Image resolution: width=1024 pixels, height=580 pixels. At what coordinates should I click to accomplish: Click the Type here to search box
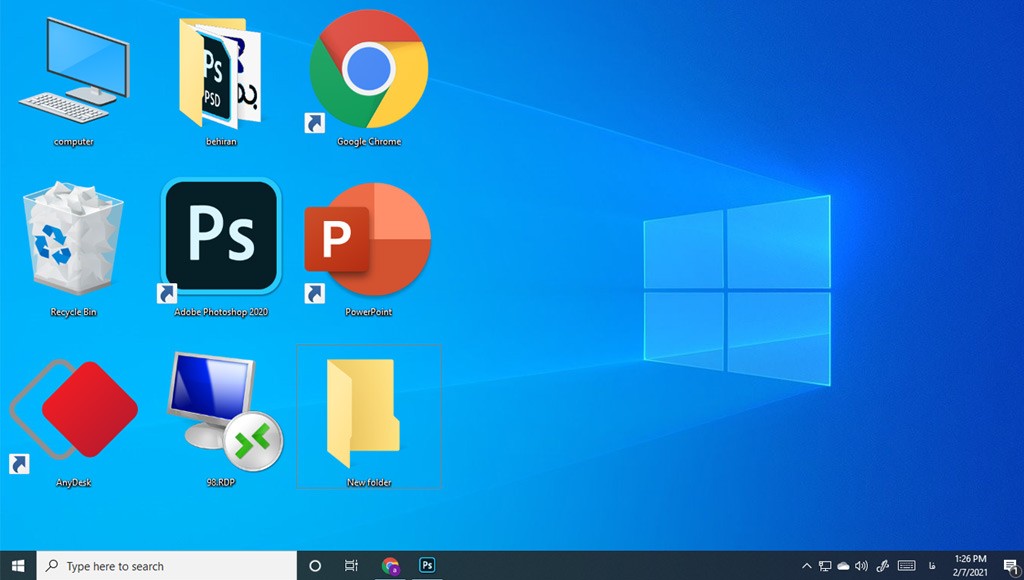pyautogui.click(x=167, y=565)
